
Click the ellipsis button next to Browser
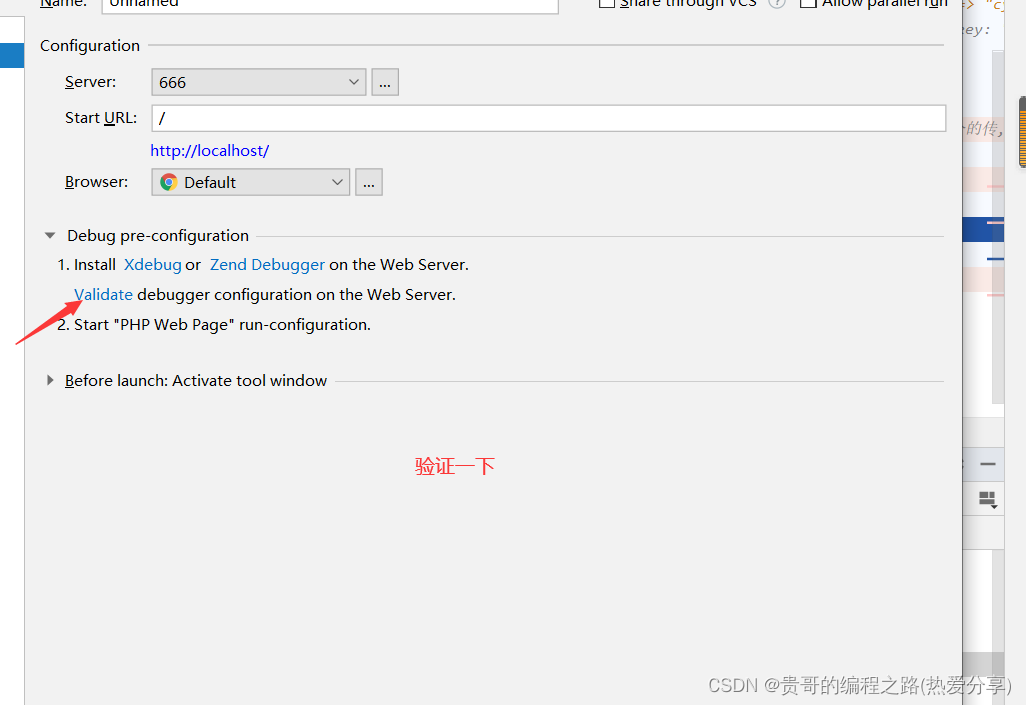tap(369, 182)
